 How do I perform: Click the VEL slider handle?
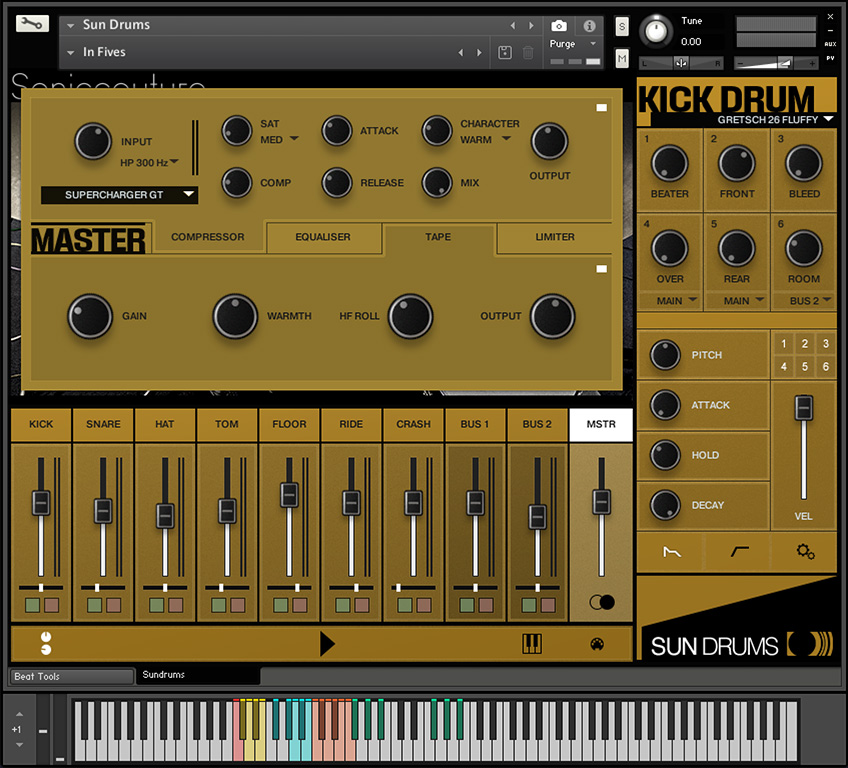tap(804, 408)
